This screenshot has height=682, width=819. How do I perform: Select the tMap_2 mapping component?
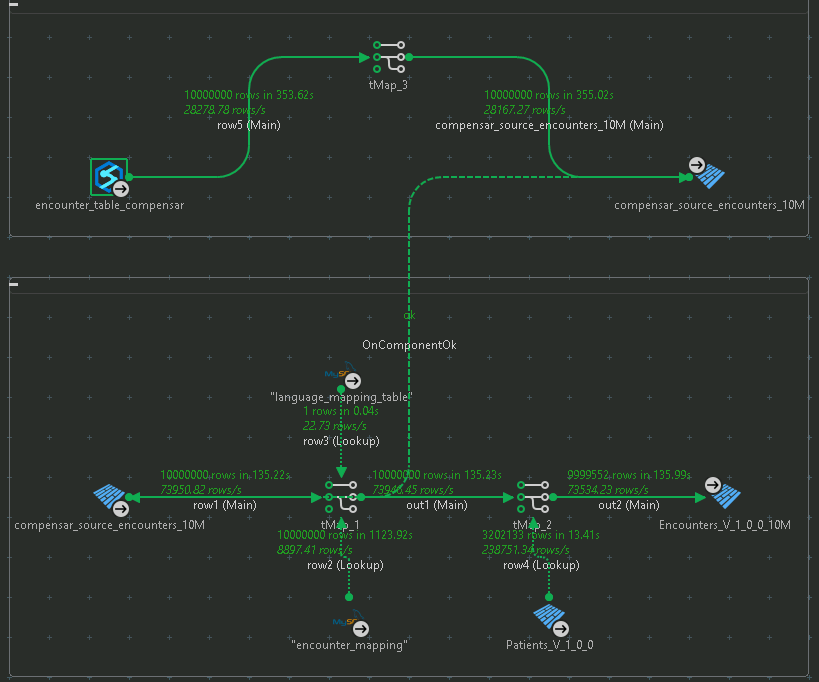click(533, 496)
